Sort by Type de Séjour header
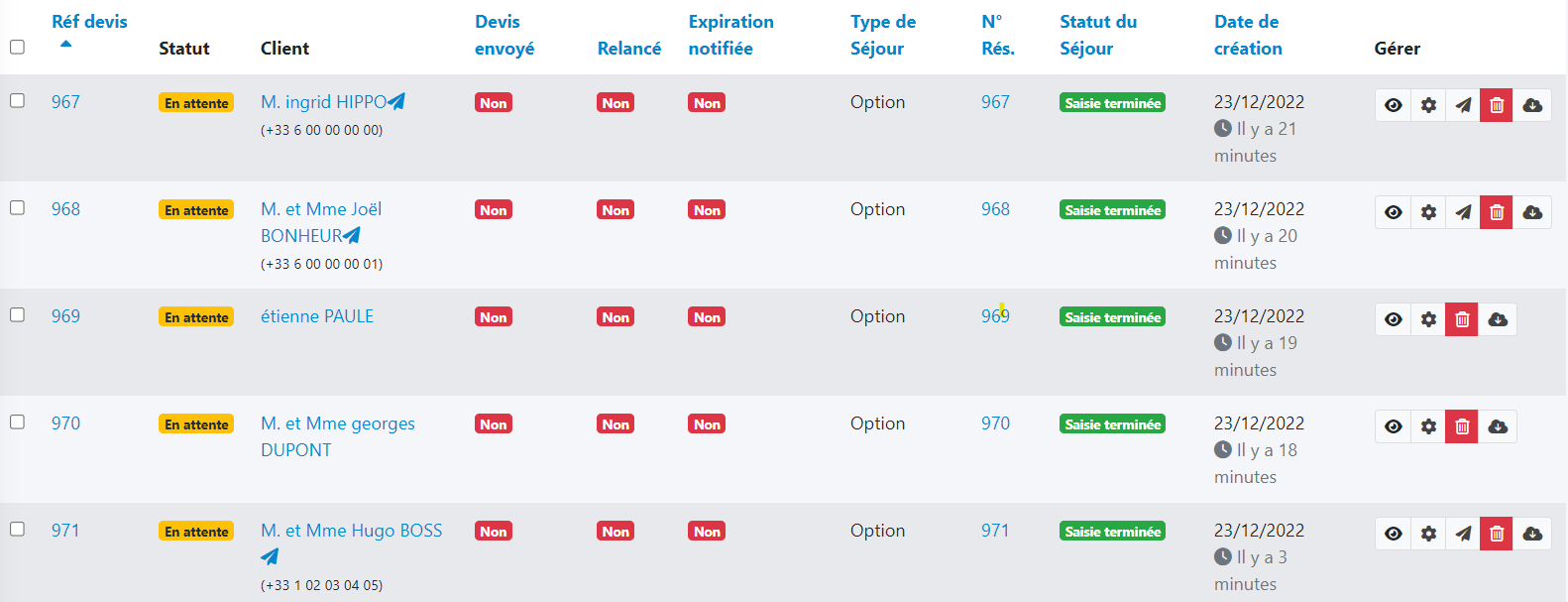1568x602 pixels. pos(882,35)
